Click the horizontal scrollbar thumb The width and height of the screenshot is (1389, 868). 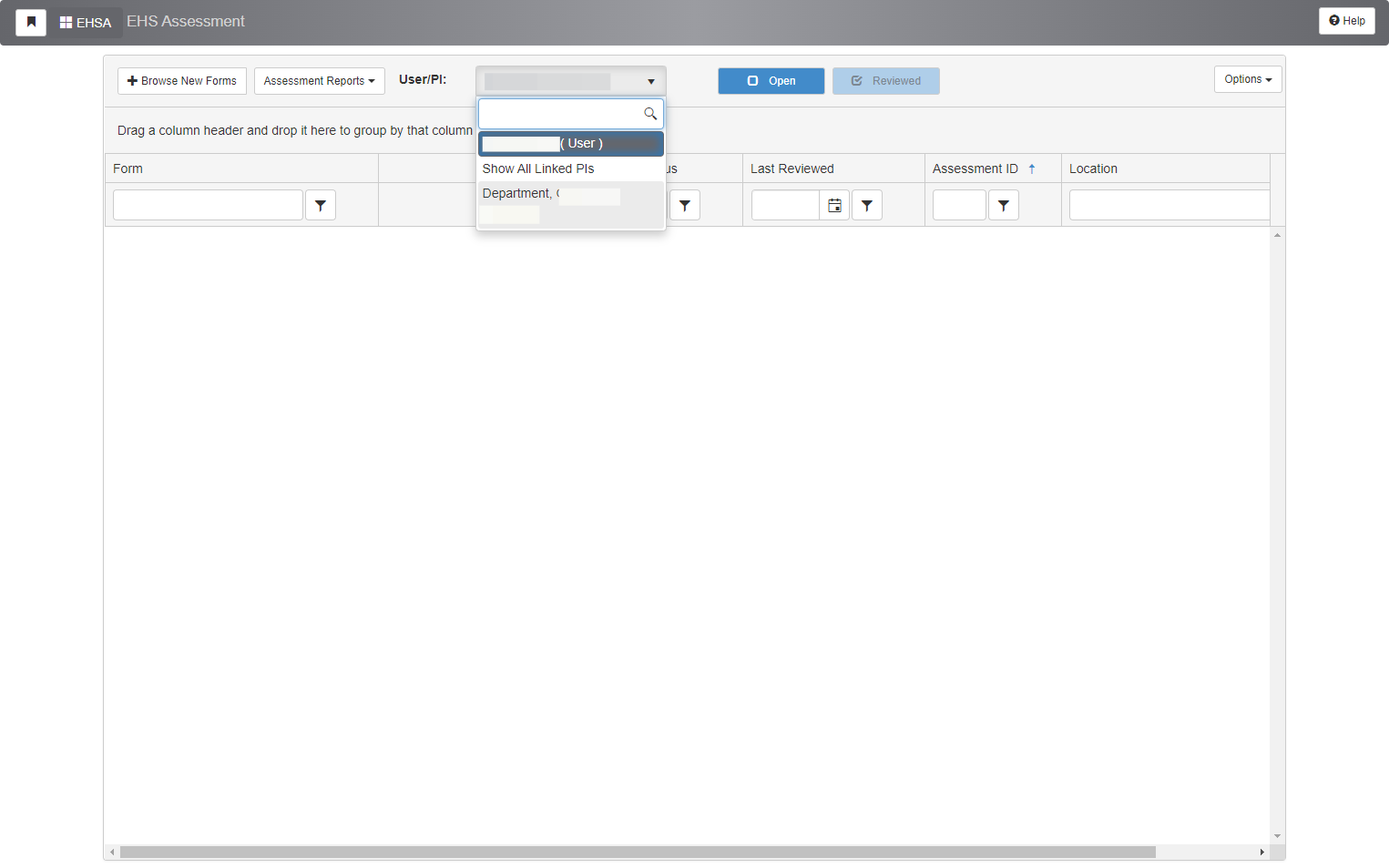coord(638,853)
